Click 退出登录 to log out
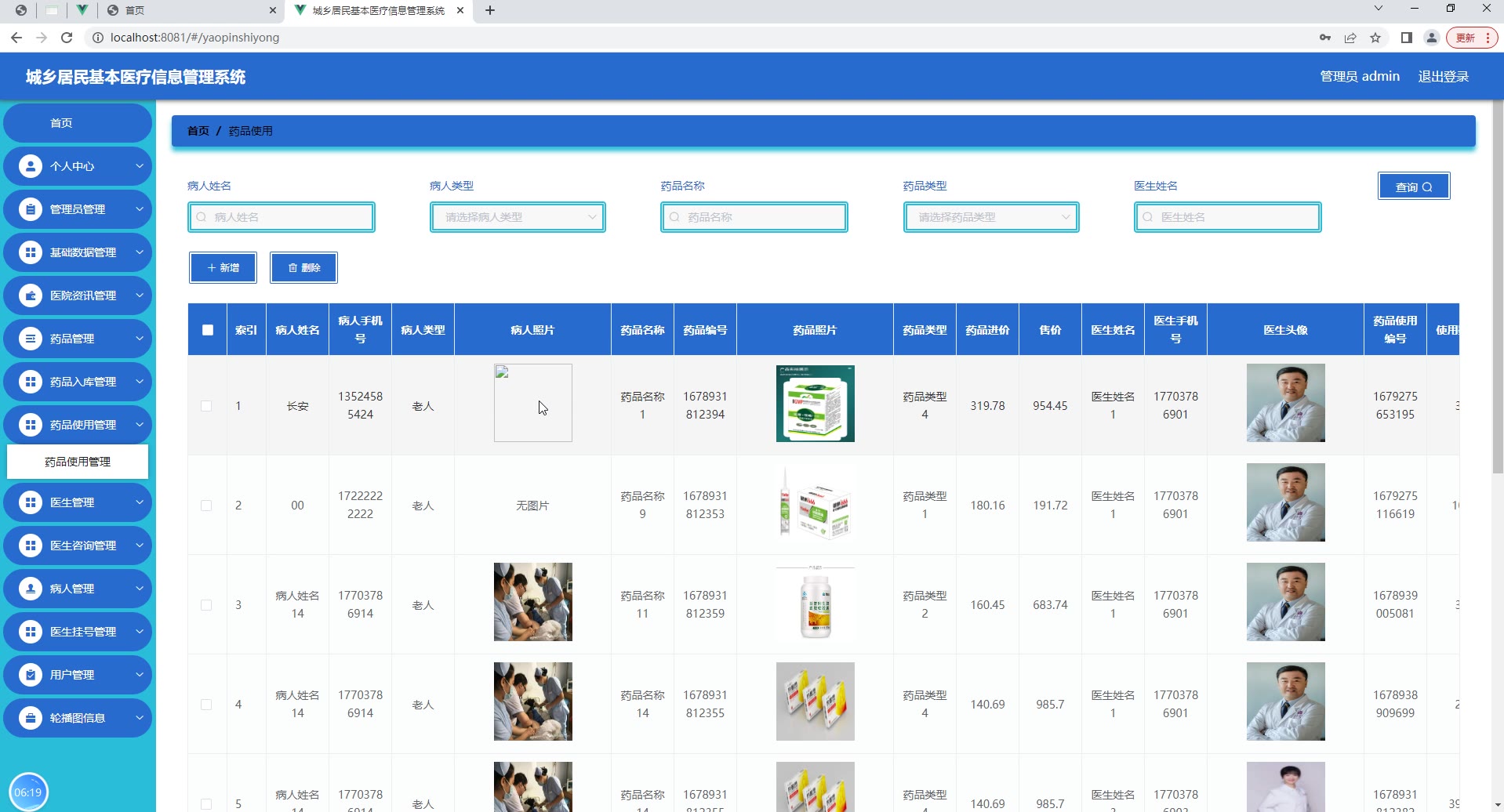The width and height of the screenshot is (1504, 812). tap(1443, 76)
